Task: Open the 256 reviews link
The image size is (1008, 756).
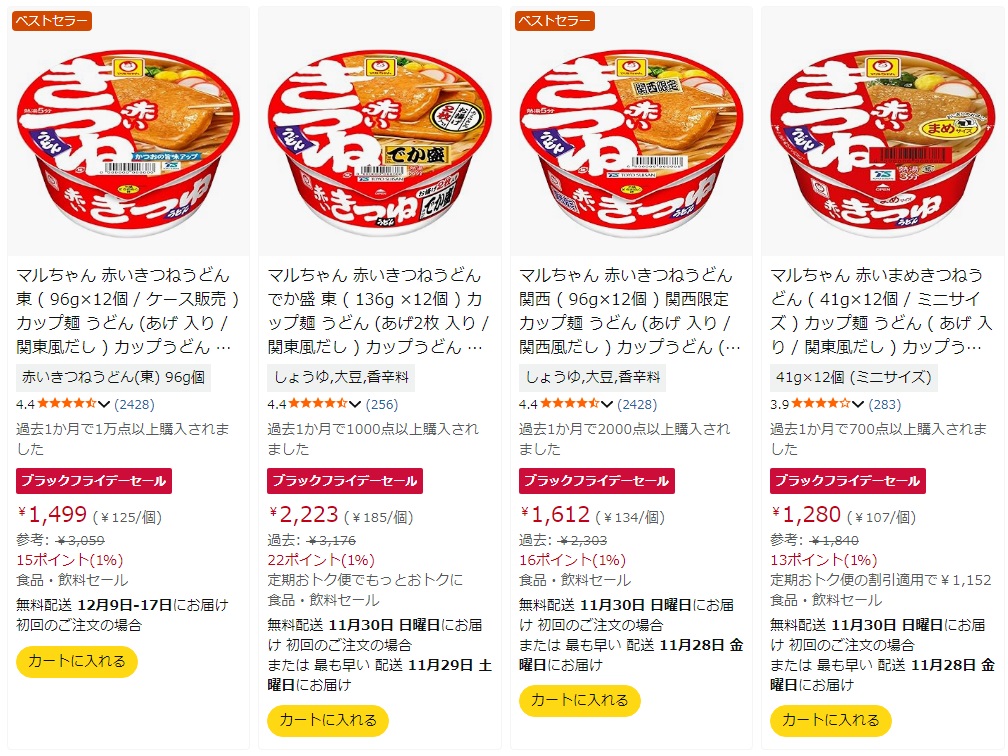Action: click(382, 404)
